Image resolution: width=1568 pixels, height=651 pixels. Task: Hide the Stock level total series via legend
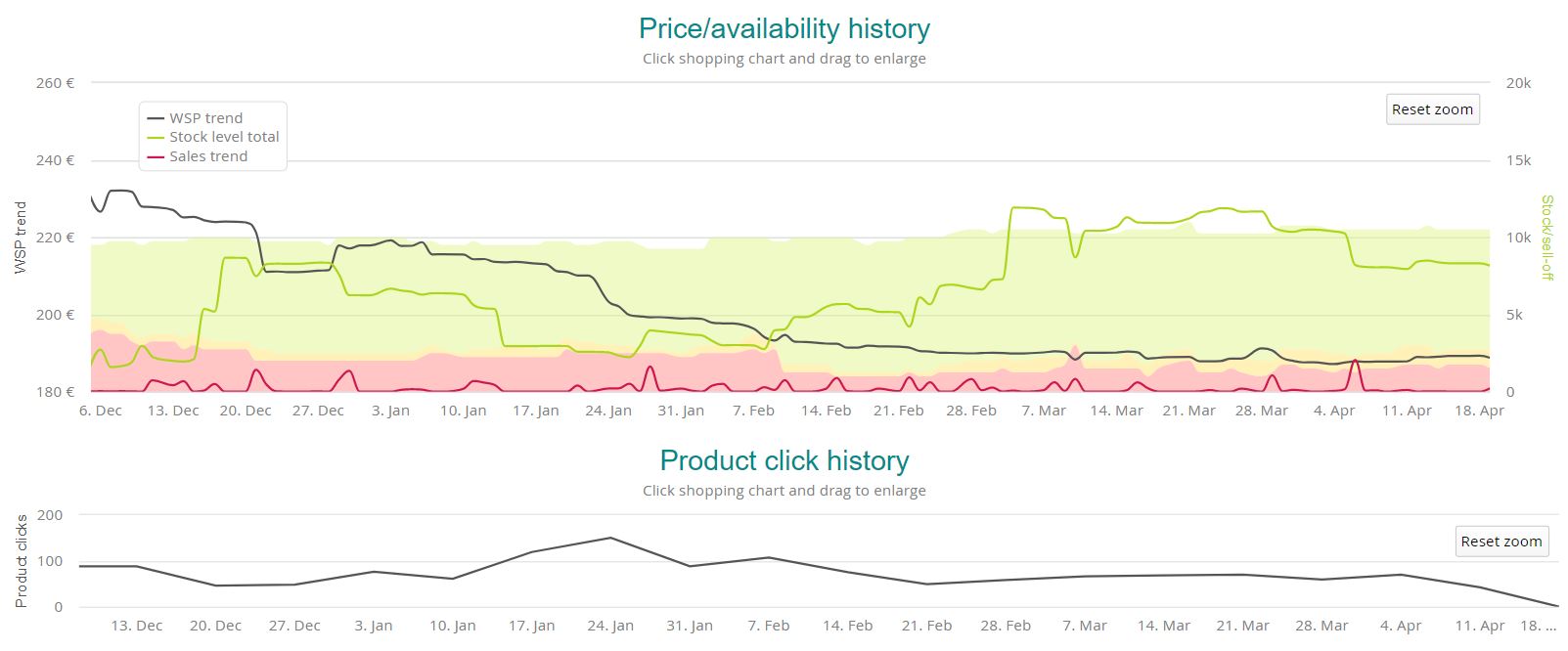pos(224,137)
